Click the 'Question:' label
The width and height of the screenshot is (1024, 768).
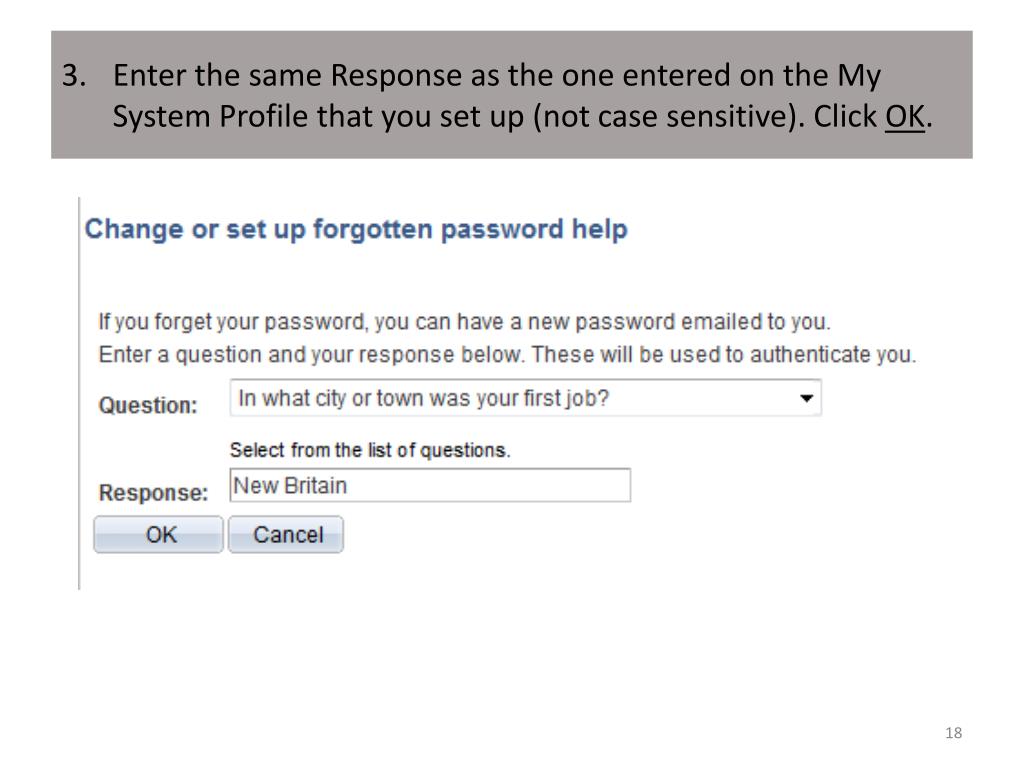(x=148, y=406)
